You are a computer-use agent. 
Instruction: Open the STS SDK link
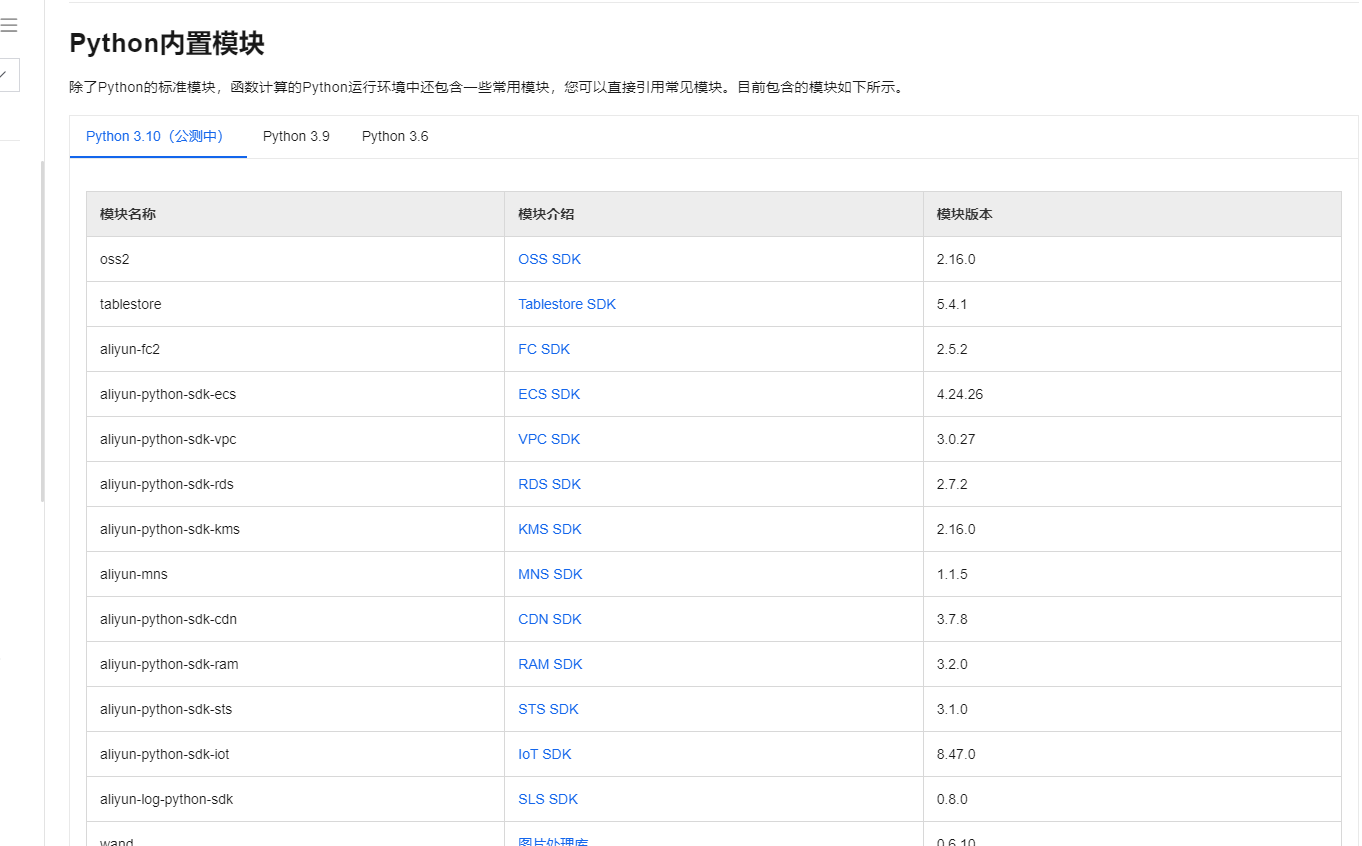[548, 709]
